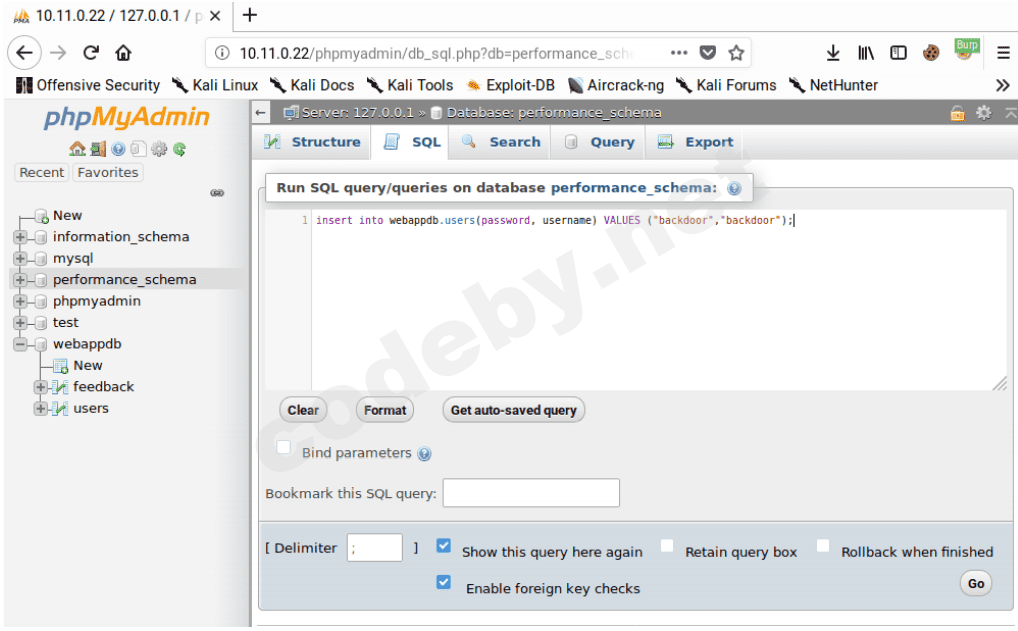Click inside the SQL query editor
The height and width of the screenshot is (631, 1018).
(x=658, y=300)
